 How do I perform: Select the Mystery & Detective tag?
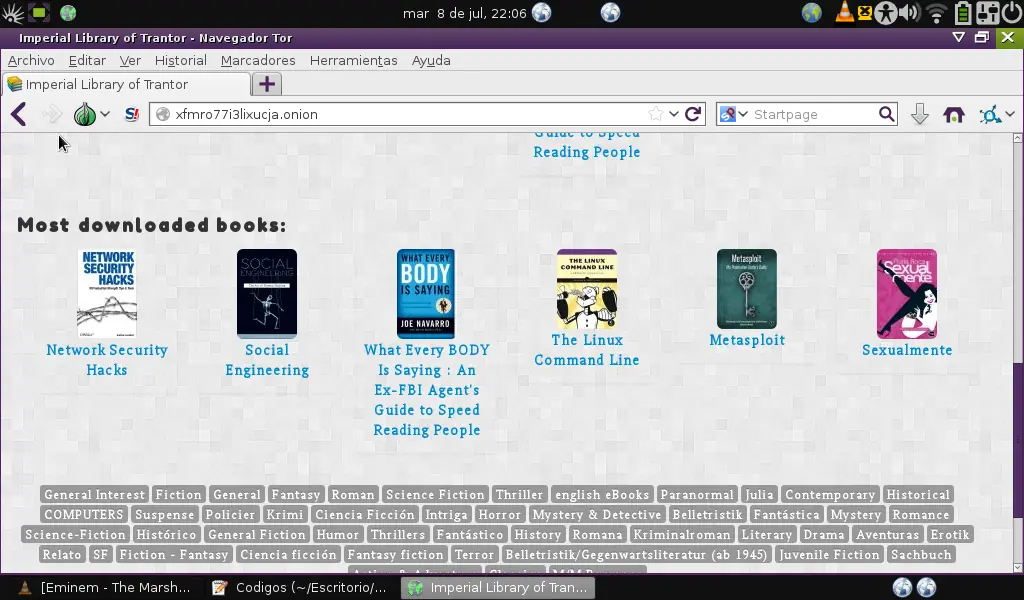point(597,514)
